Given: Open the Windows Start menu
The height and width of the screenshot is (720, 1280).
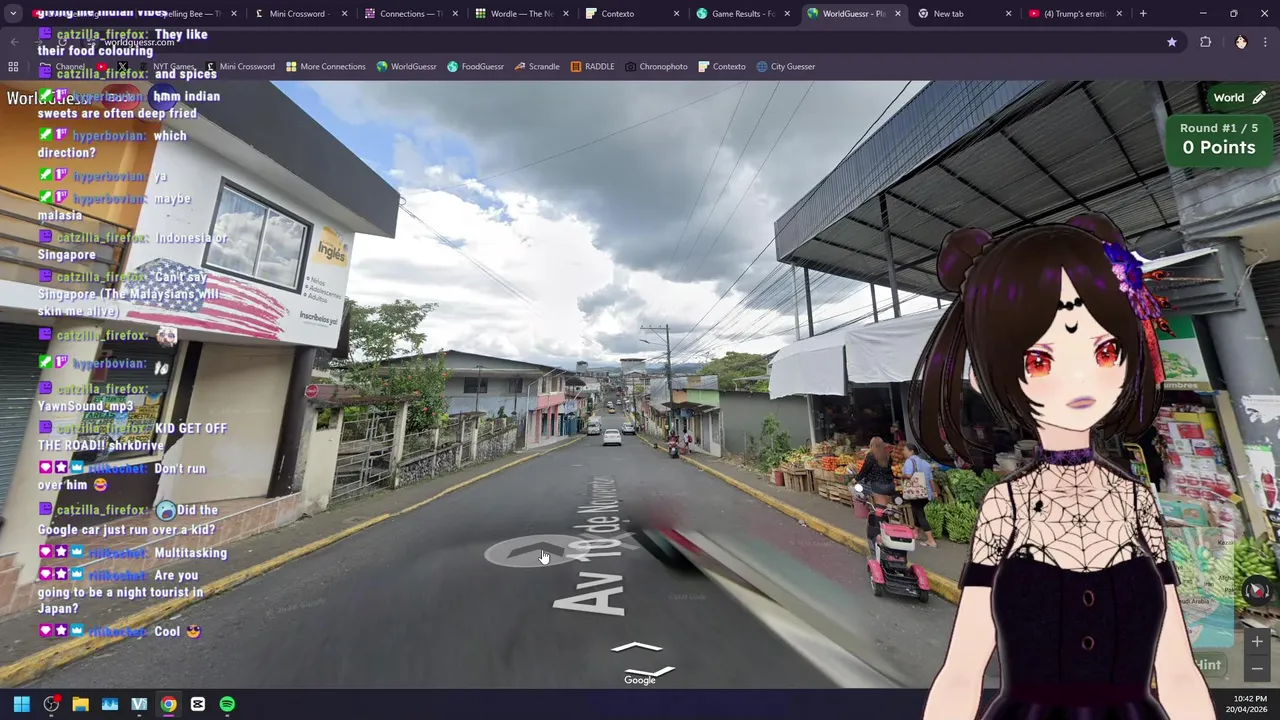Looking at the screenshot, I should click(21, 704).
